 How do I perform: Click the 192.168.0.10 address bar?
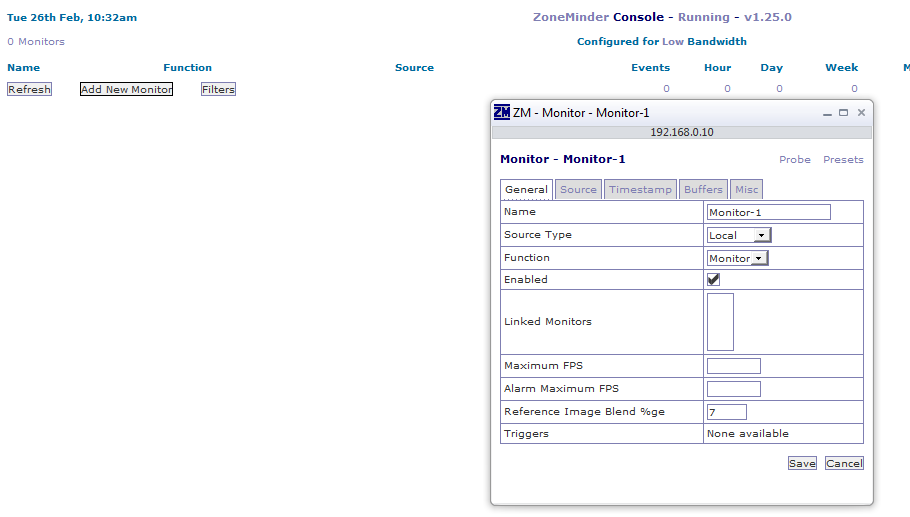pos(682,132)
